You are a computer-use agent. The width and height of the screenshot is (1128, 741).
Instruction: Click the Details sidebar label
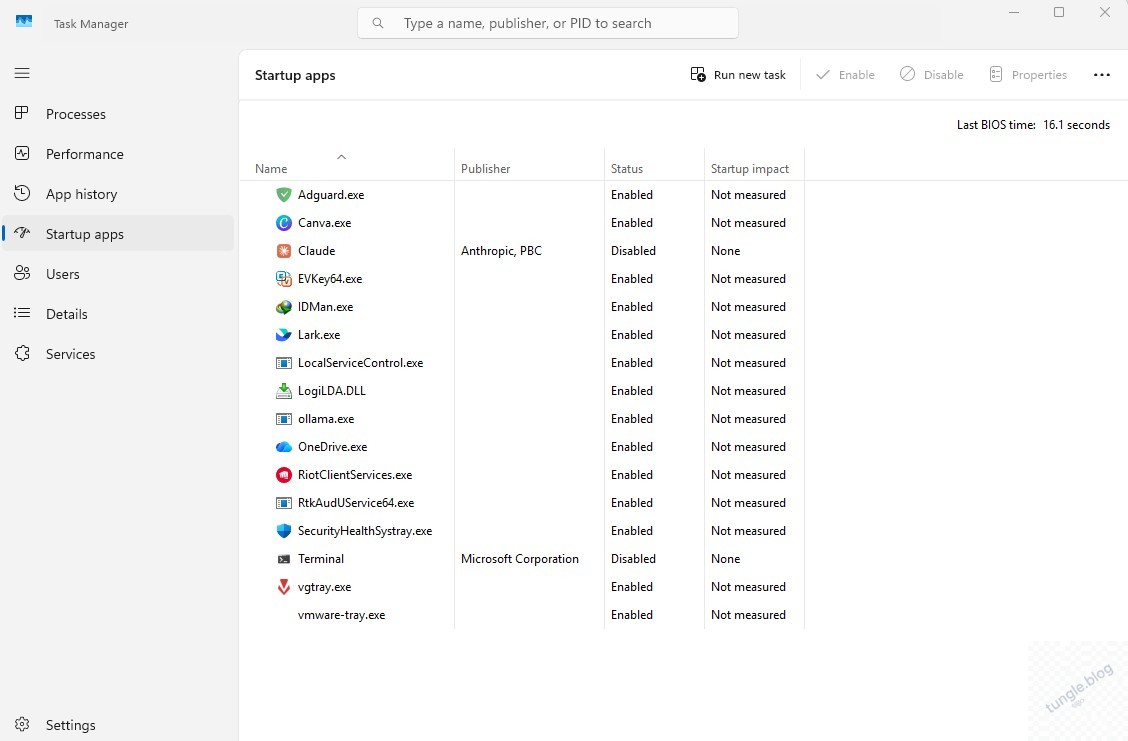(x=67, y=314)
